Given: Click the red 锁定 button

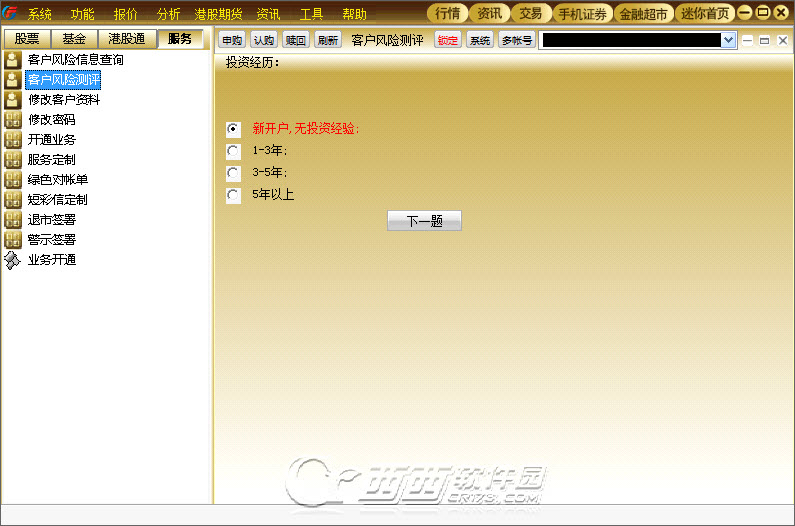Looking at the screenshot, I should (447, 40).
